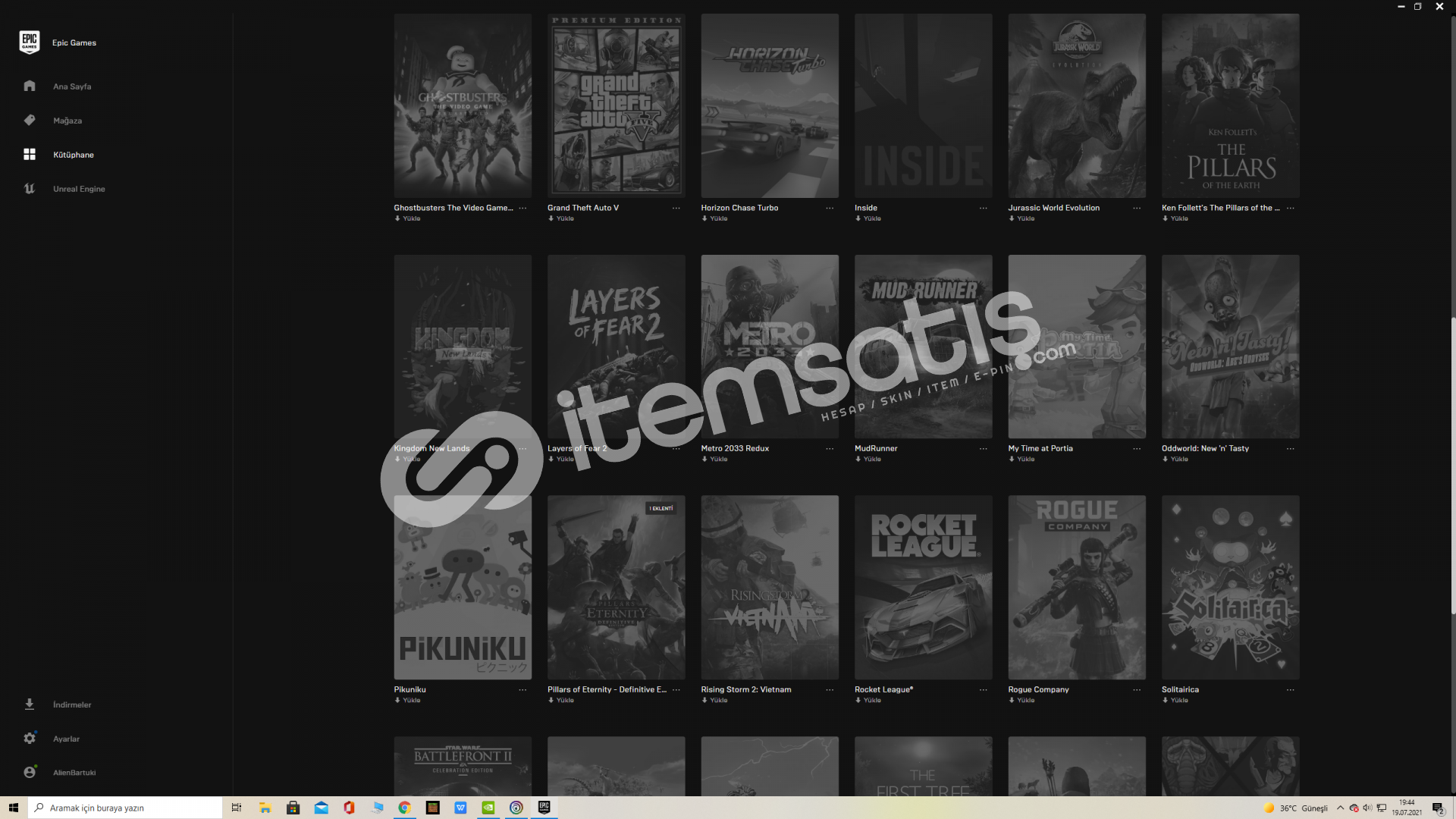
Task: Open Jurassic World Evolution cover thumbnail
Action: (1077, 105)
